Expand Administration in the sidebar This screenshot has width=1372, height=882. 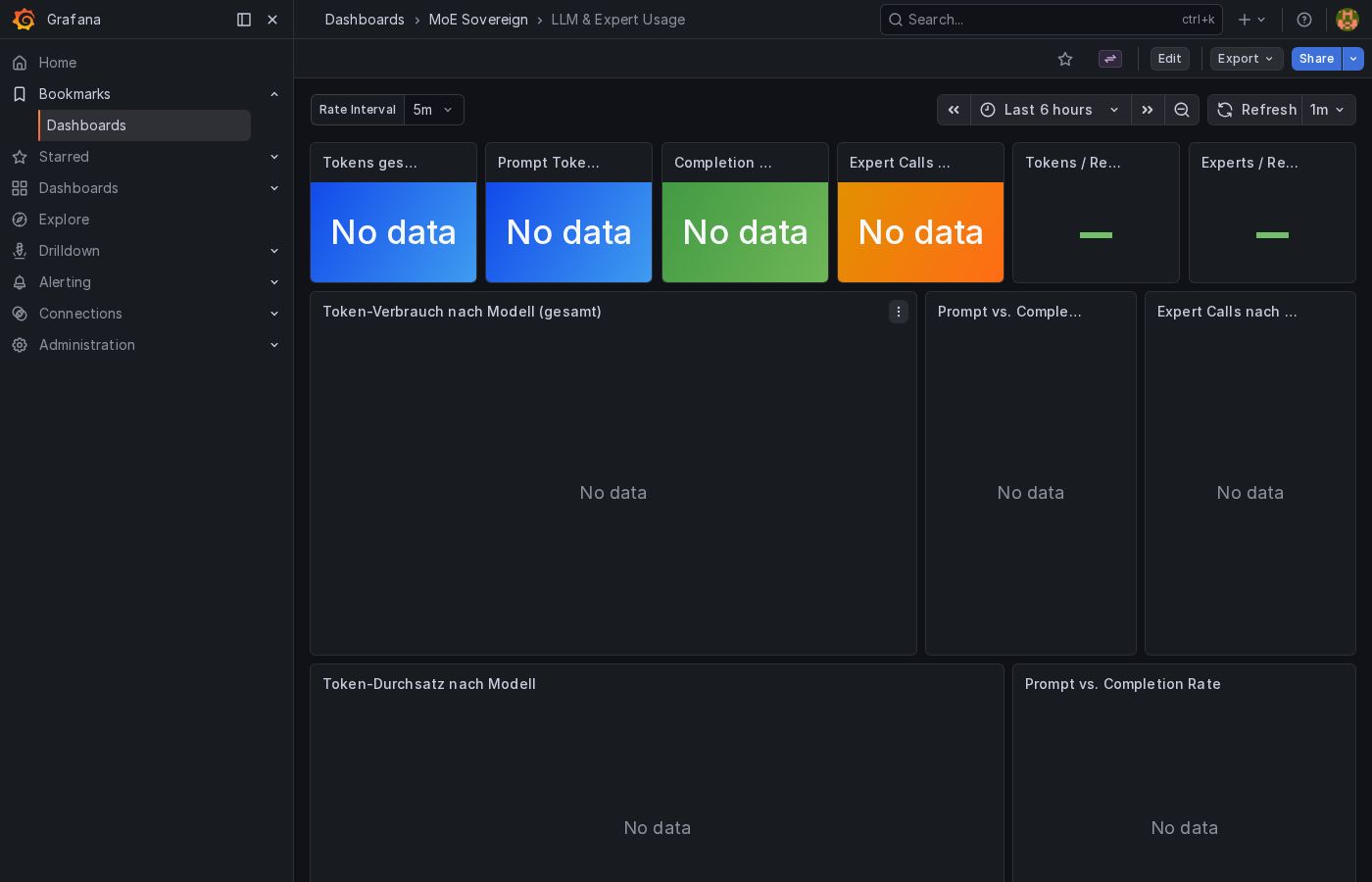(x=86, y=345)
